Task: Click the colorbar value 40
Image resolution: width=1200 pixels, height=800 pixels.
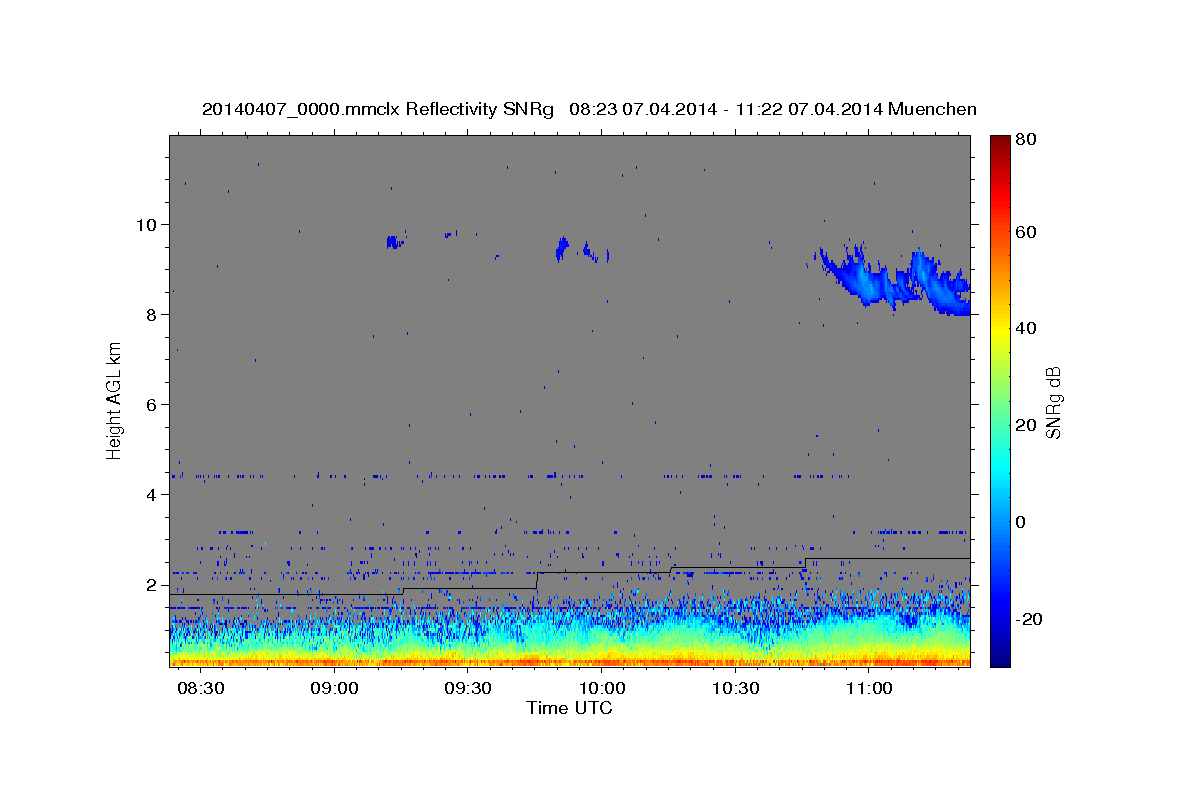Action: click(1028, 328)
